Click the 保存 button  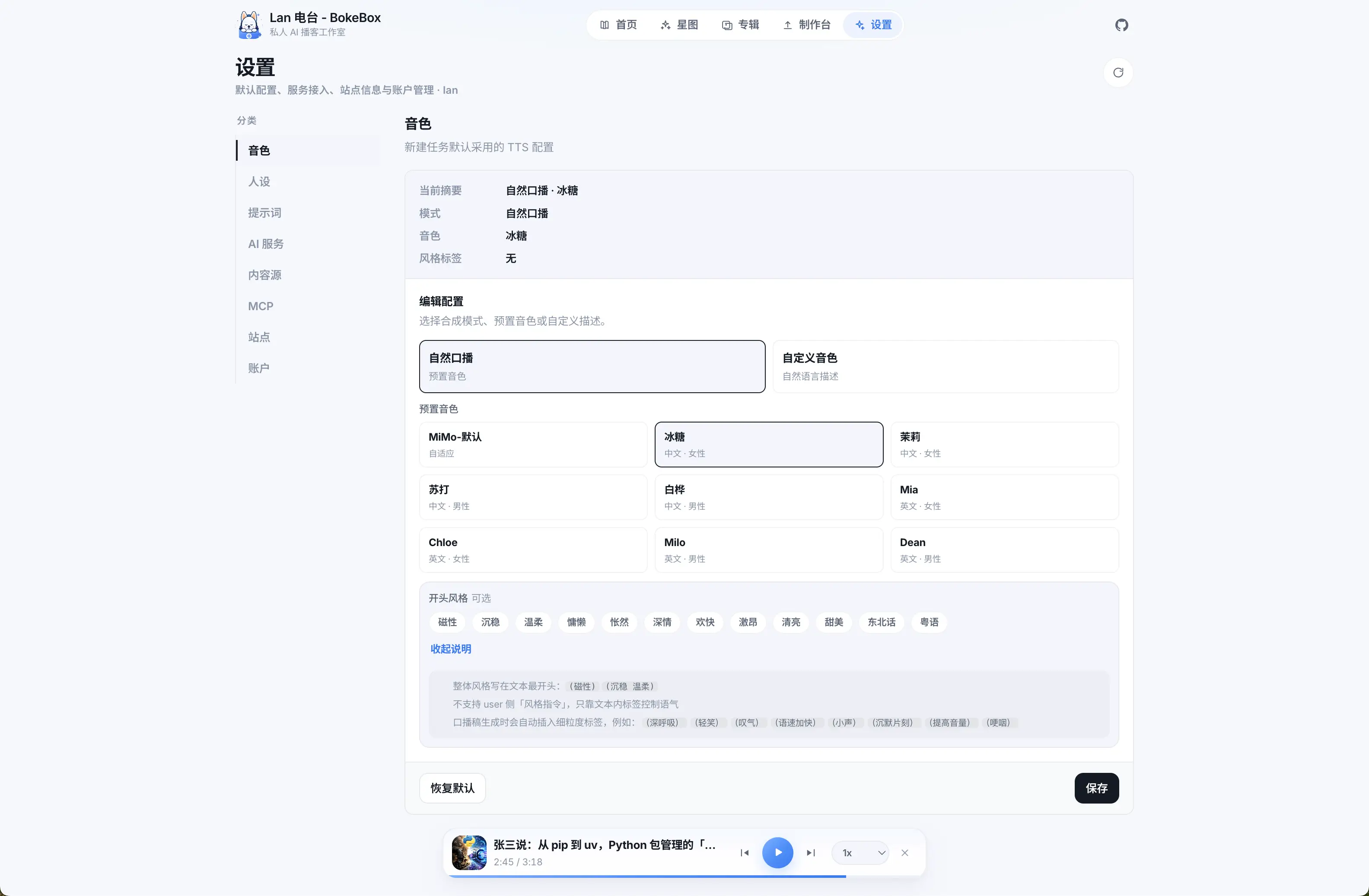click(x=1096, y=788)
